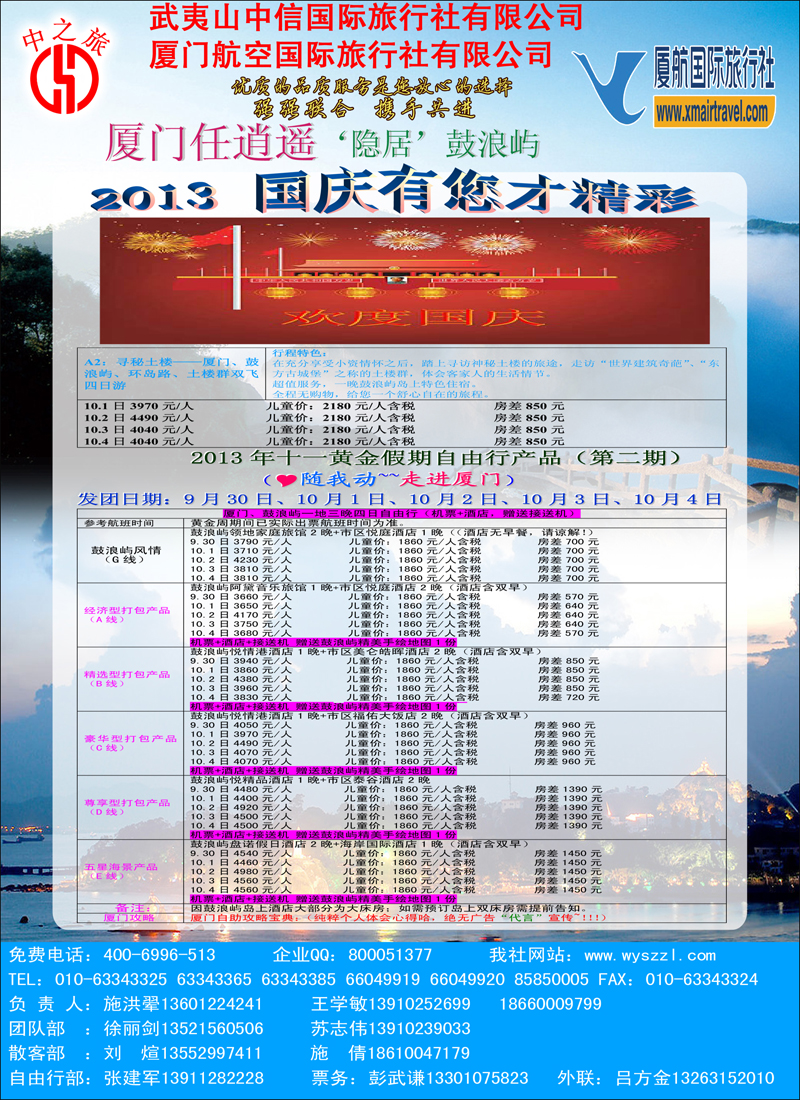Select the price row 9.30日 3790元/人
The height and width of the screenshot is (1100, 800).
click(x=394, y=542)
